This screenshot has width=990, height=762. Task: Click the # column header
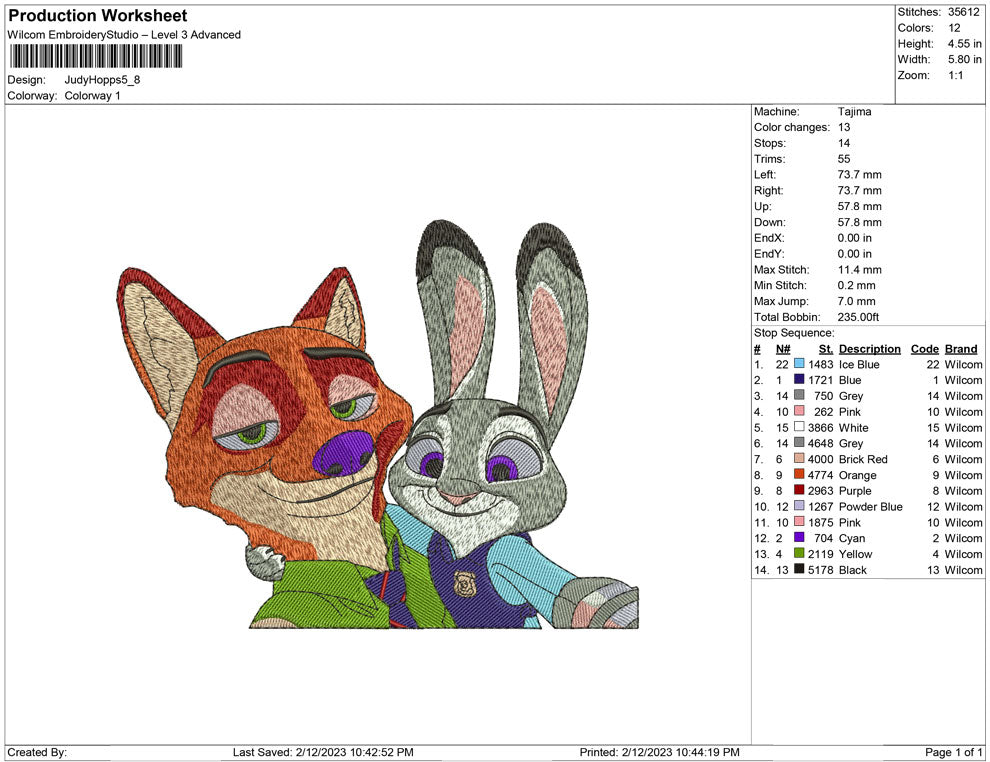point(757,349)
